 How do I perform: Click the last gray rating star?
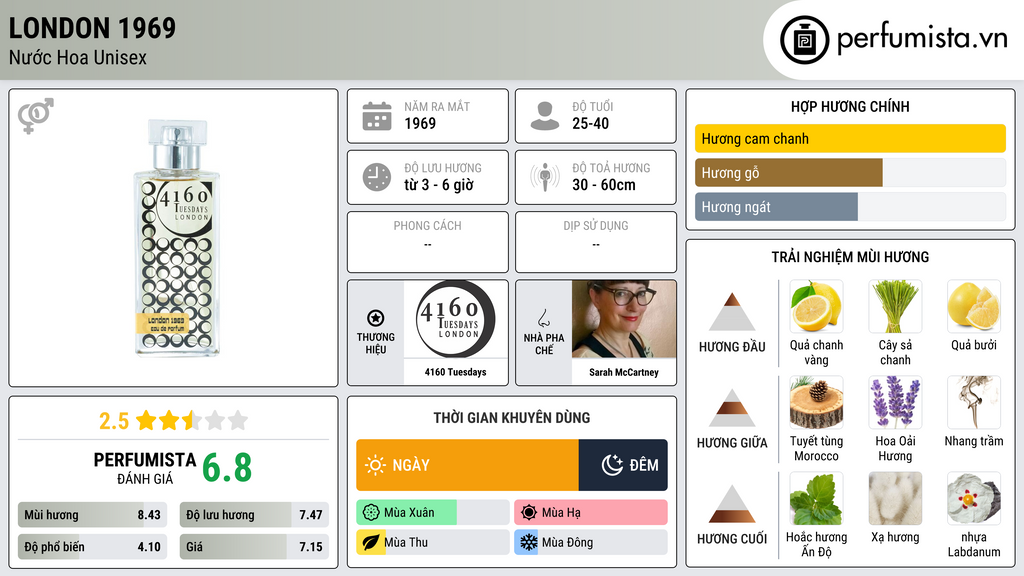[238, 420]
